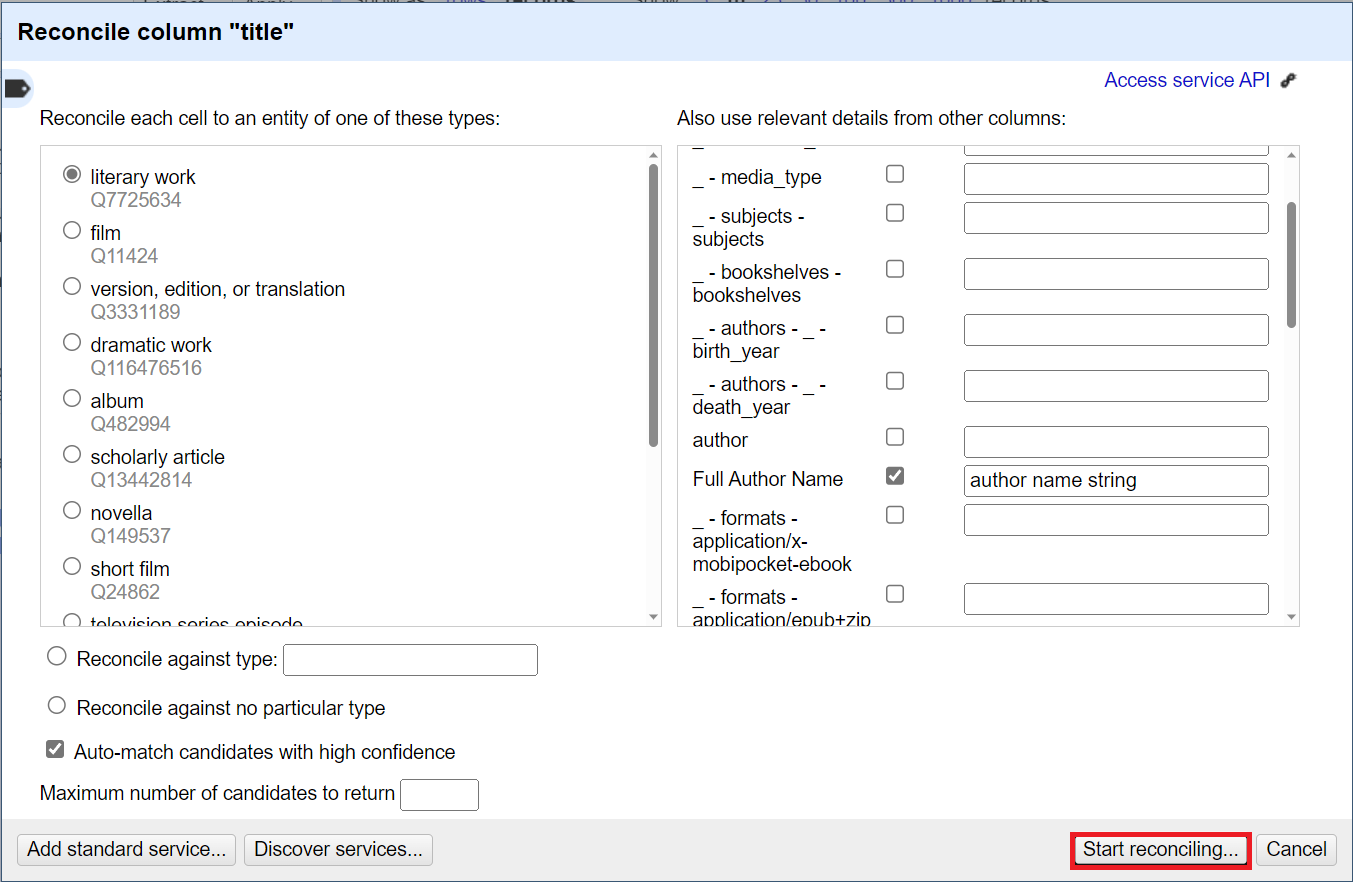Enable the media_type column checkbox
This screenshot has width=1353, height=882.
point(894,173)
